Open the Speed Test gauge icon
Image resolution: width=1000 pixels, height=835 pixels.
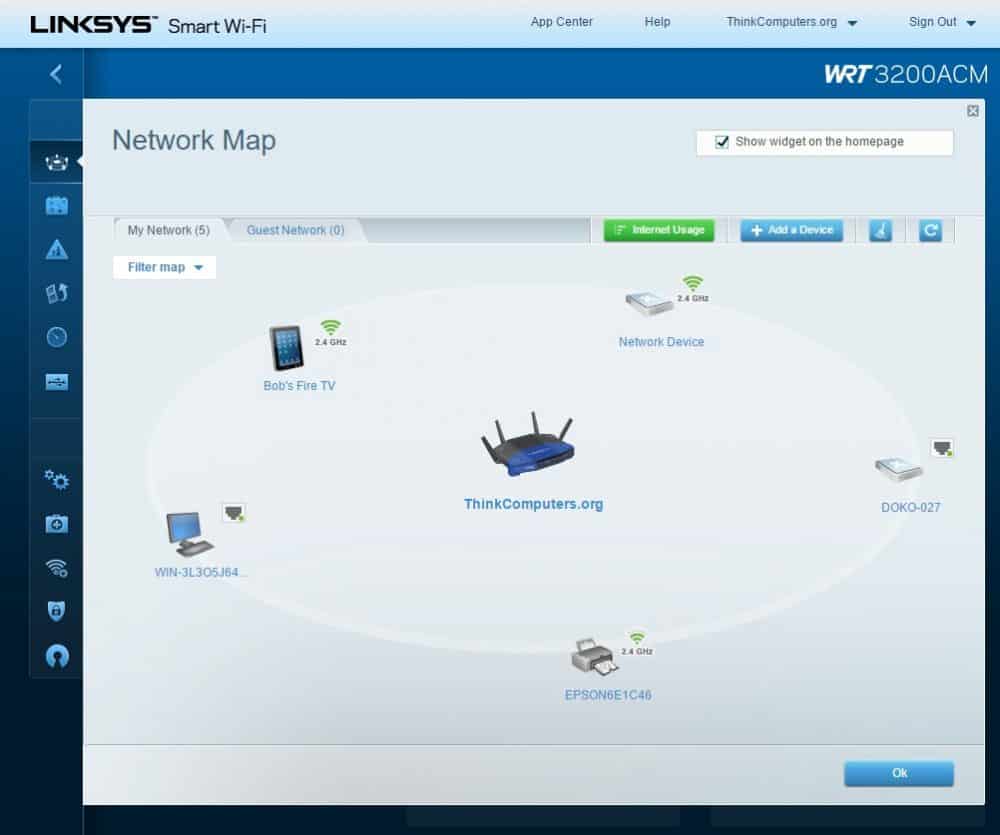[x=57, y=337]
